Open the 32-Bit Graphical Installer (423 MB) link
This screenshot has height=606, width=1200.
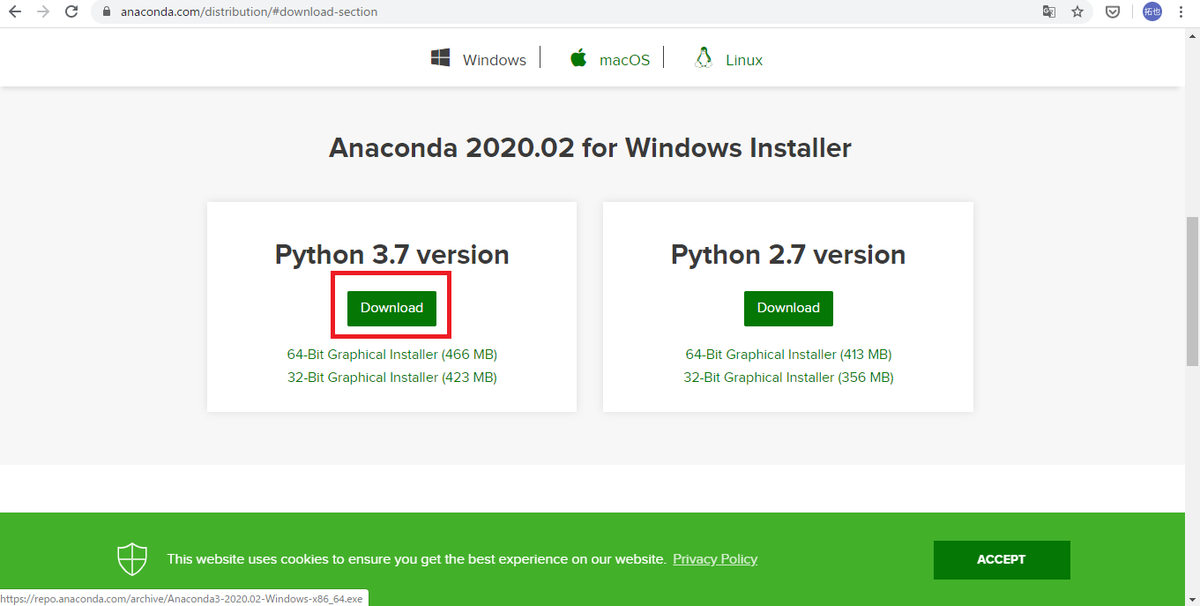click(392, 377)
